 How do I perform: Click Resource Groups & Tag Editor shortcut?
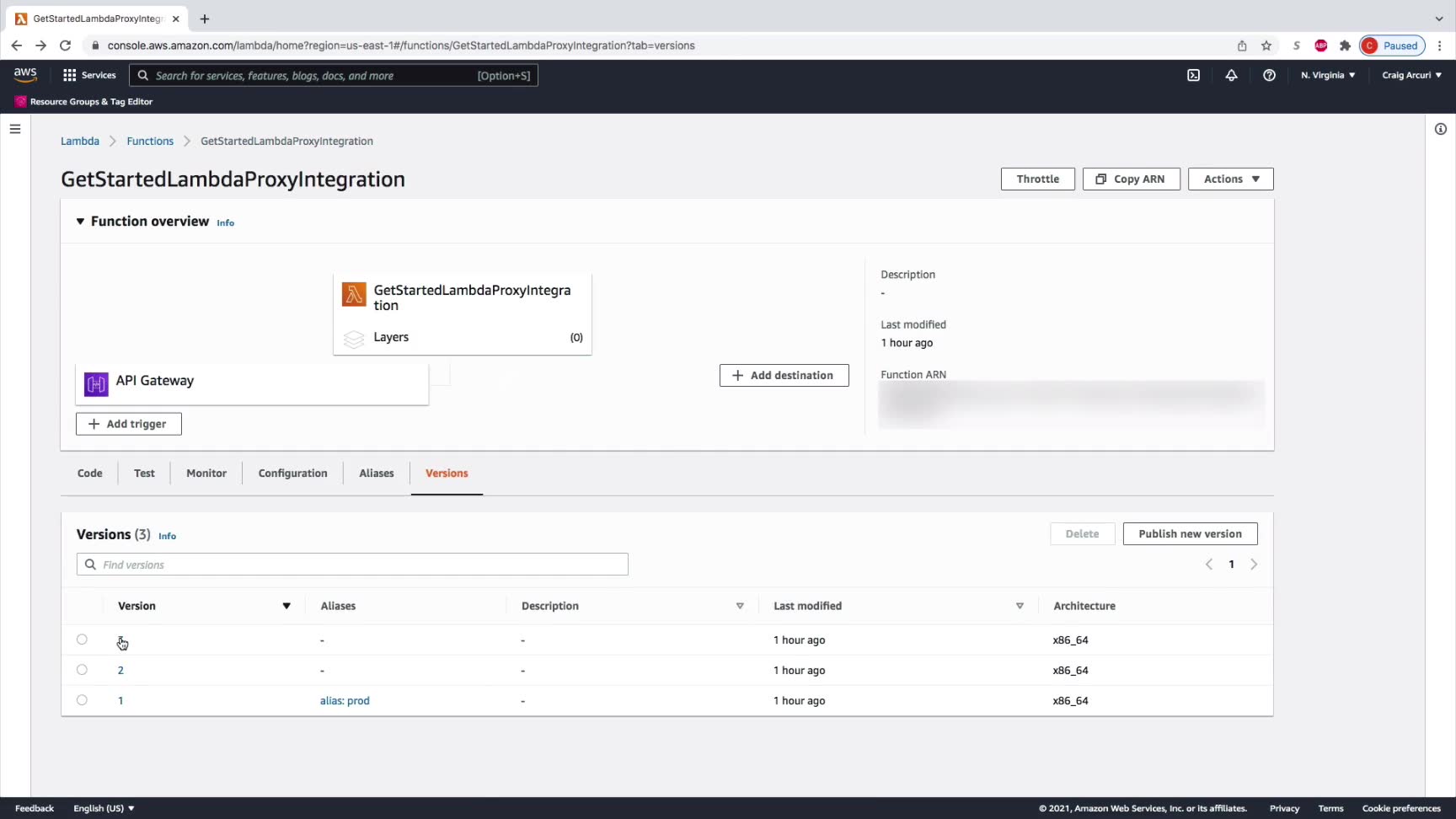click(83, 101)
